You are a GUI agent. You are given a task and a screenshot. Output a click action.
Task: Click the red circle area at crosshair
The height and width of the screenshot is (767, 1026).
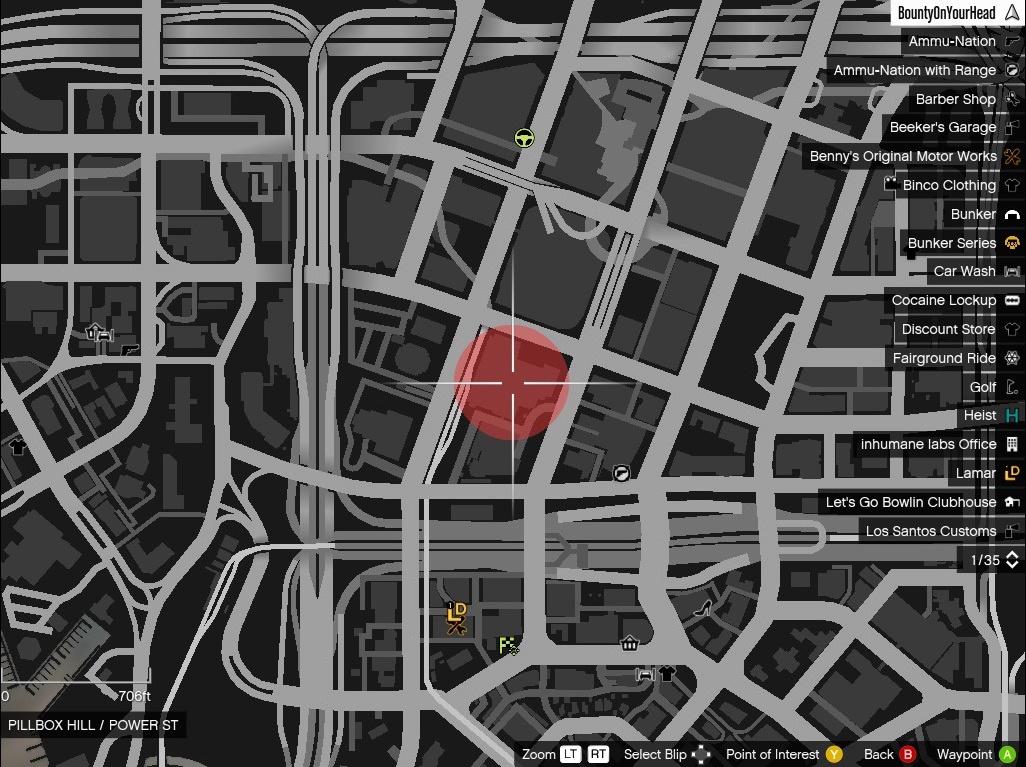[x=511, y=382]
